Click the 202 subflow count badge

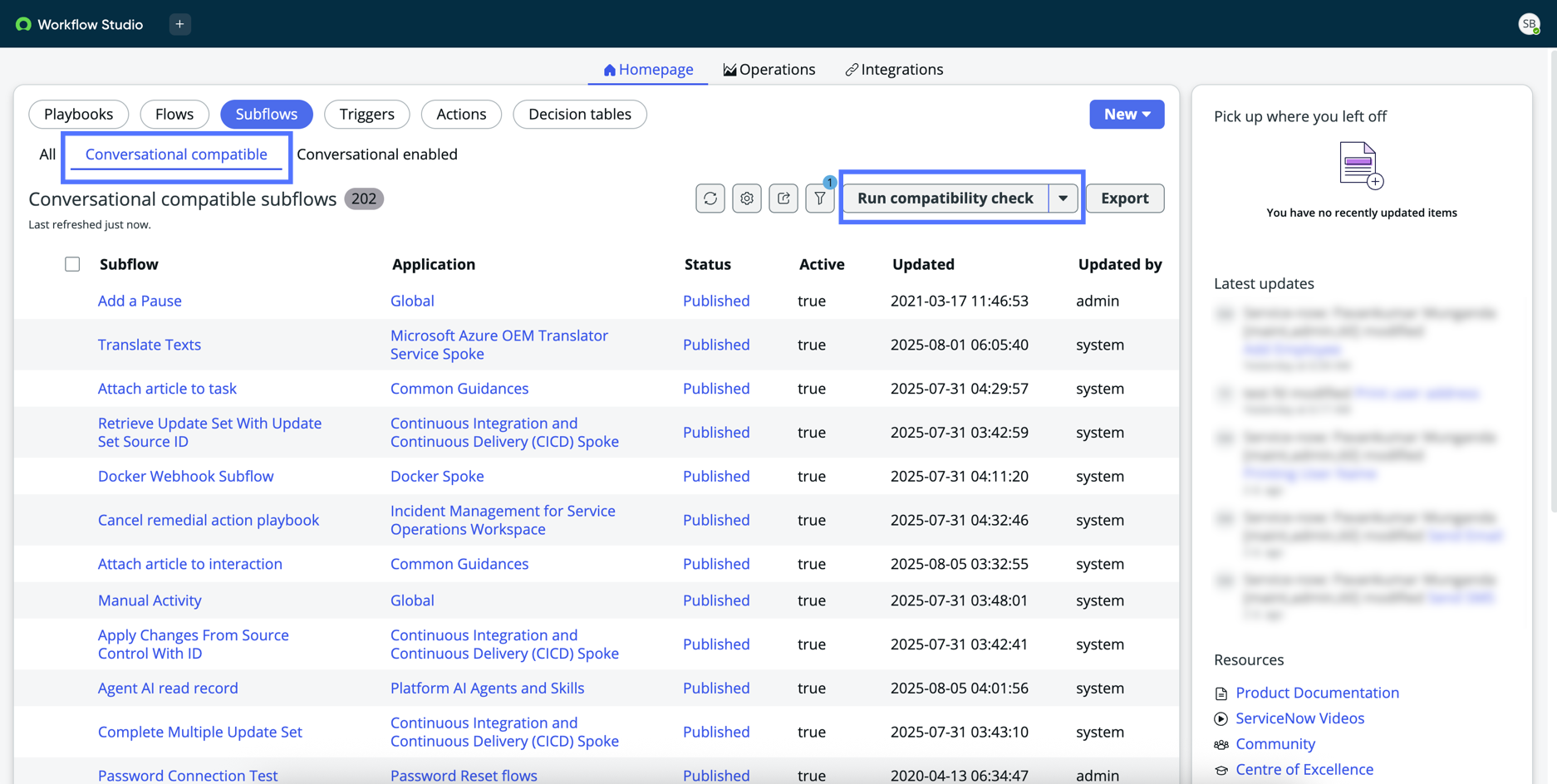364,199
